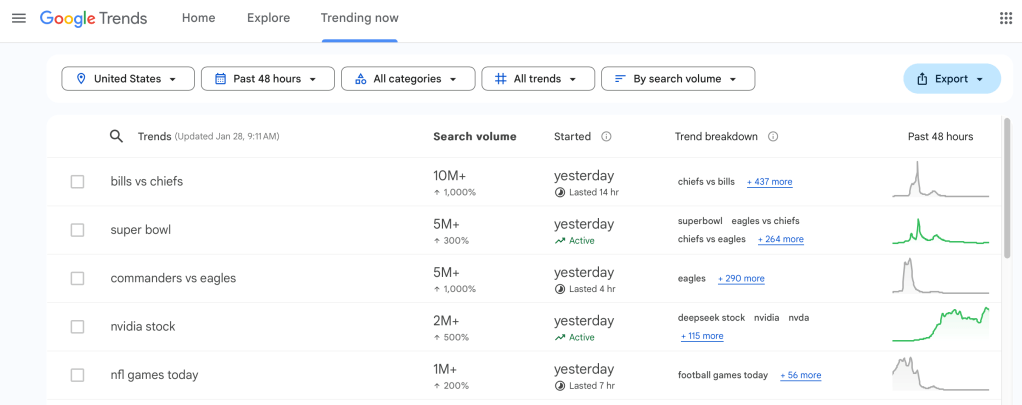Screen dimensions: 1022x405
Task: Go to the Home tab
Action: pyautogui.click(x=198, y=18)
